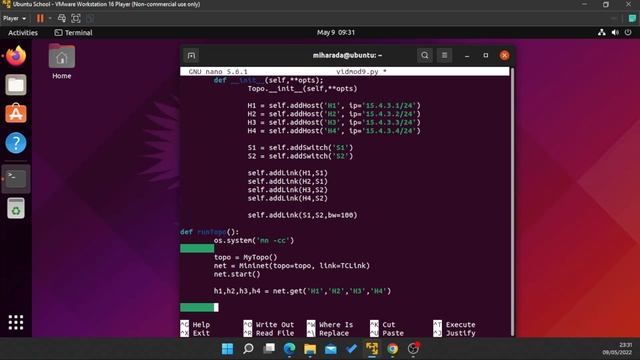Open Mail app from the taskbar
This screenshot has height=360, width=640.
tap(331, 349)
